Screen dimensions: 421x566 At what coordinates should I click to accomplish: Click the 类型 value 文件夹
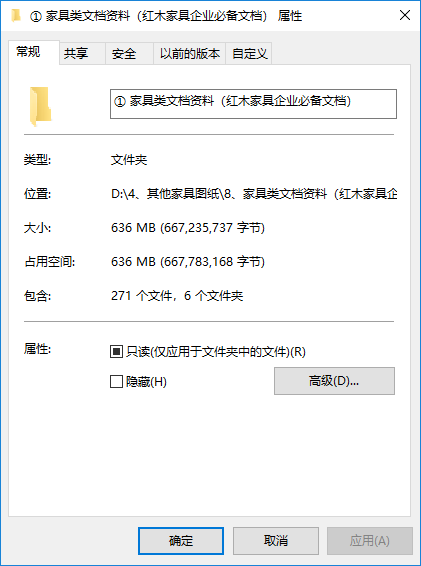click(x=129, y=160)
